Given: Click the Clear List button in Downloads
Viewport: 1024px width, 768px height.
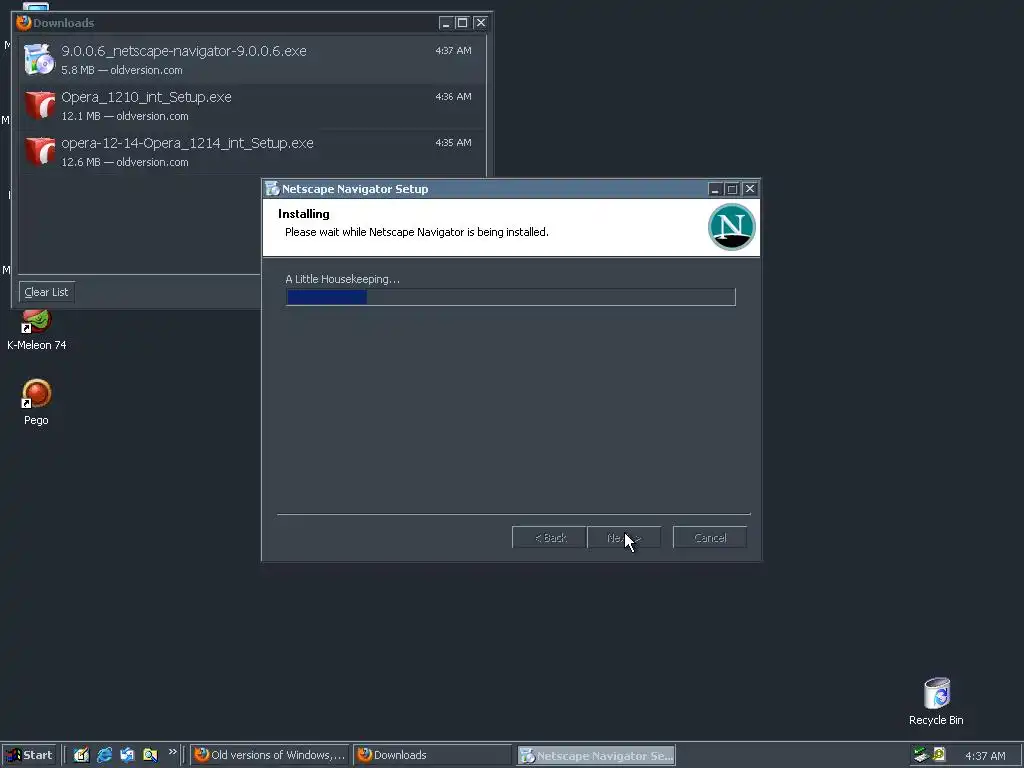Looking at the screenshot, I should [46, 292].
